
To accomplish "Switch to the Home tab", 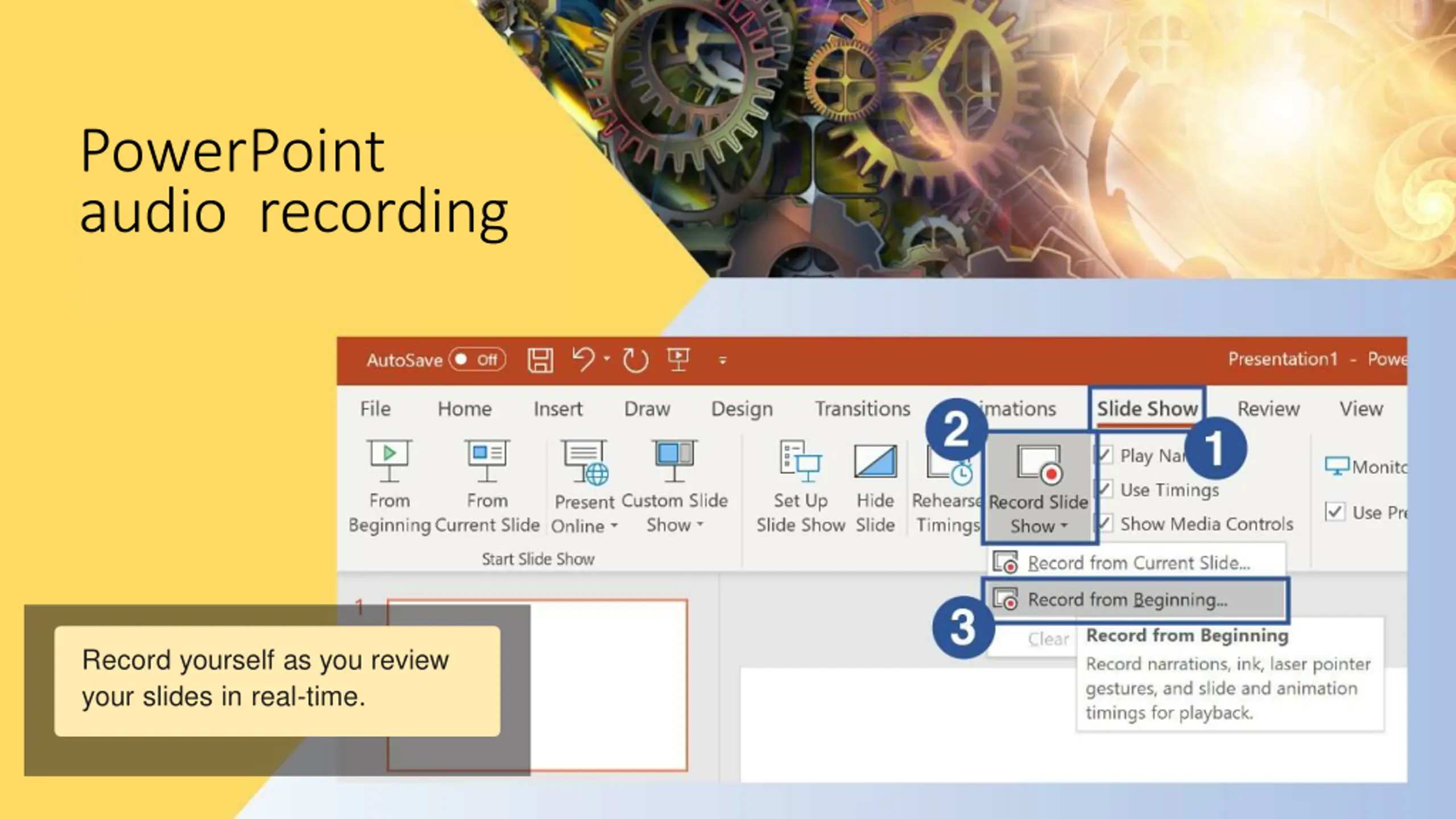I will 465,408.
